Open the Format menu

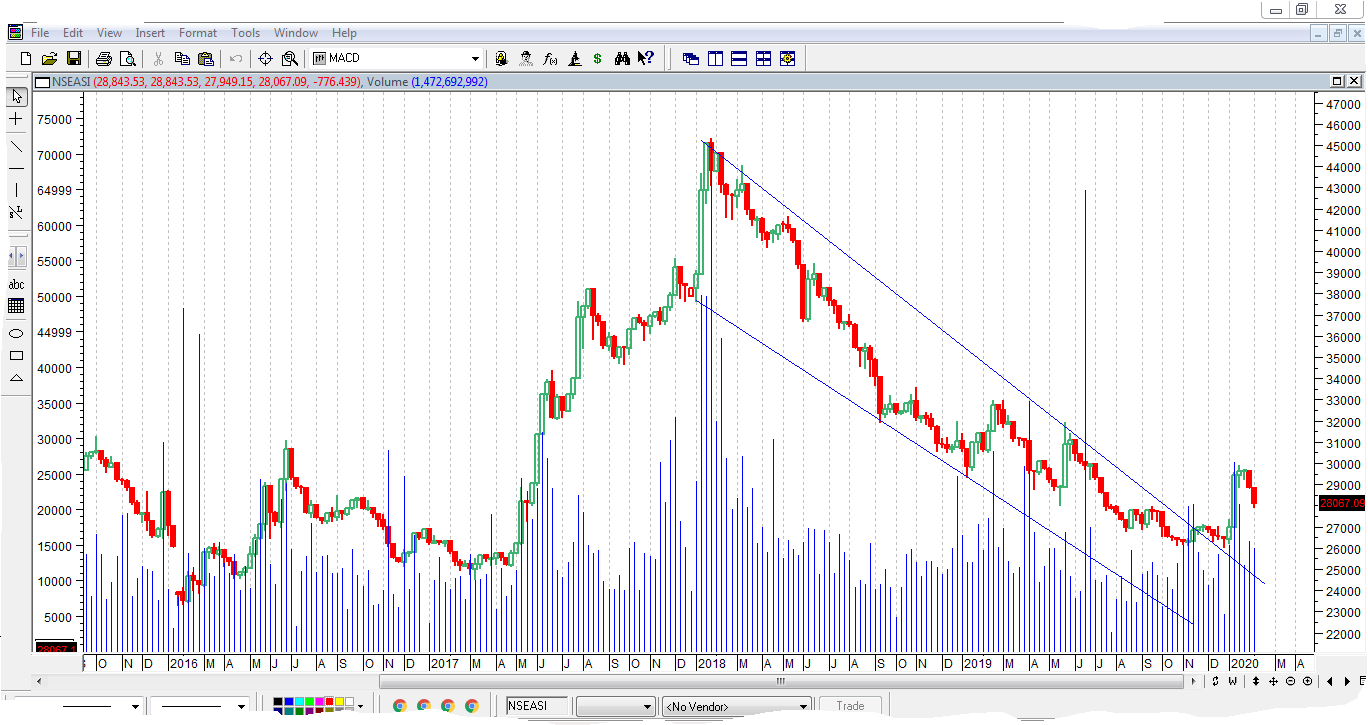[x=198, y=33]
